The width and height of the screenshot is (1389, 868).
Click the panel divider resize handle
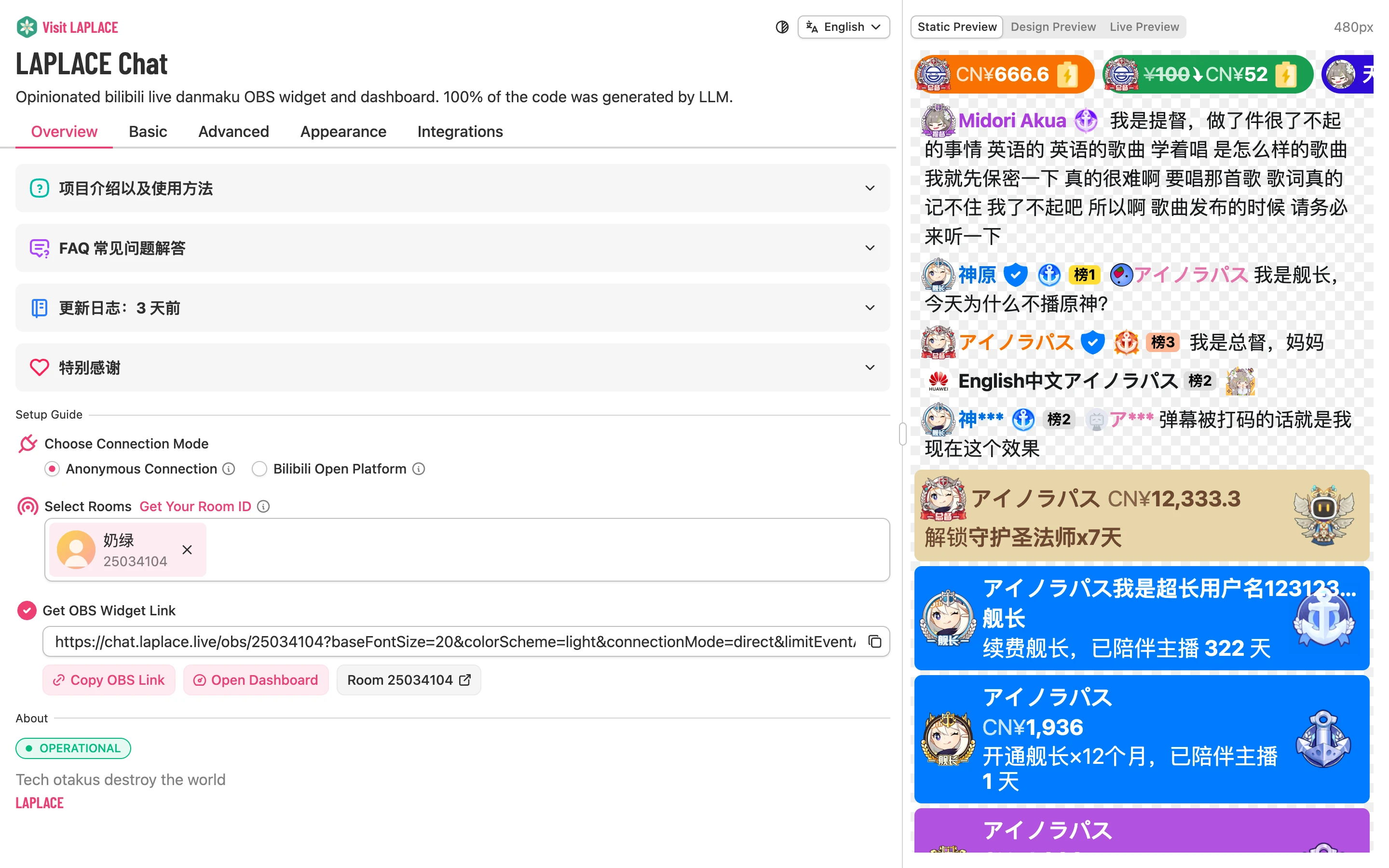click(x=902, y=434)
